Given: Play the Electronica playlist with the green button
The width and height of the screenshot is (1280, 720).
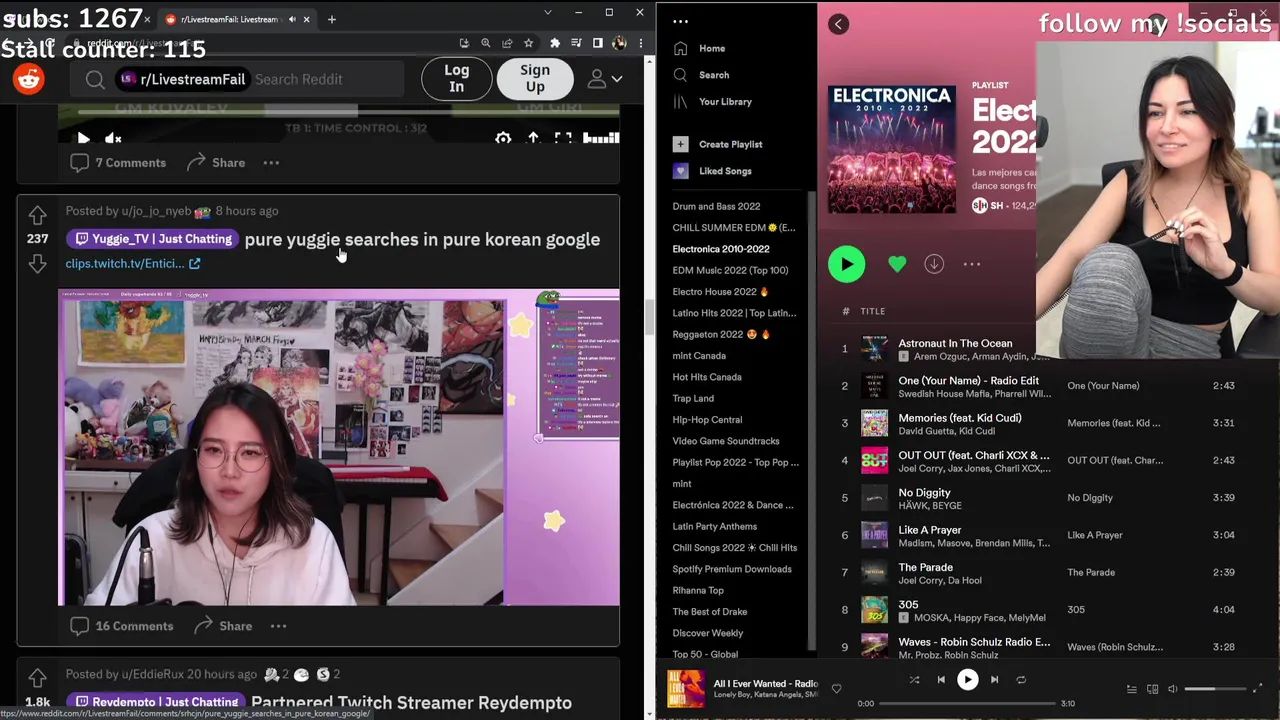Looking at the screenshot, I should [846, 264].
